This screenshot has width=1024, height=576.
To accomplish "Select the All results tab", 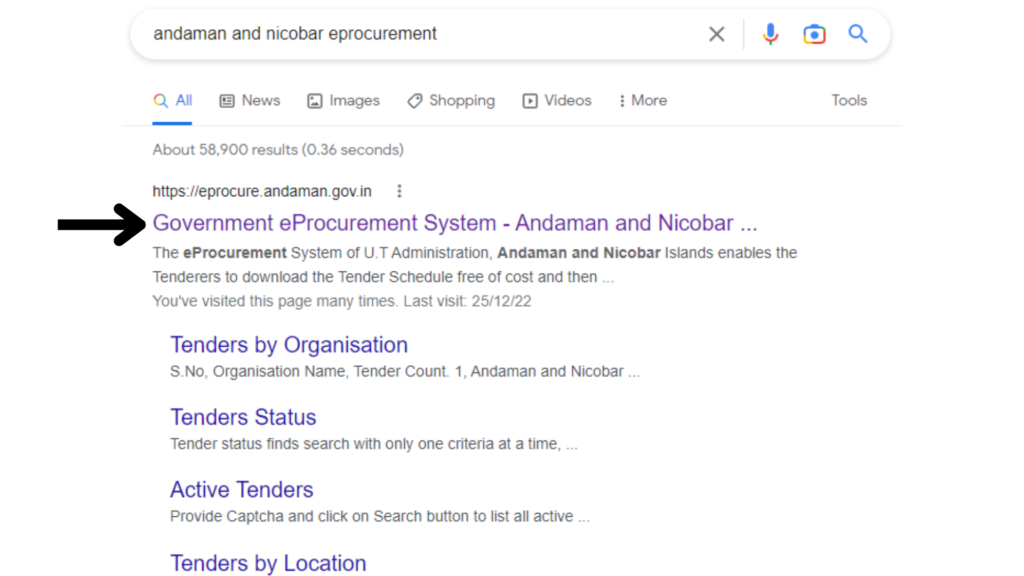I will tap(172, 101).
